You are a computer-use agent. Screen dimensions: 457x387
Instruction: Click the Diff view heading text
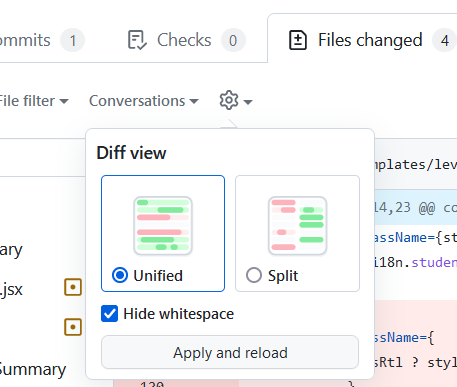tap(131, 153)
